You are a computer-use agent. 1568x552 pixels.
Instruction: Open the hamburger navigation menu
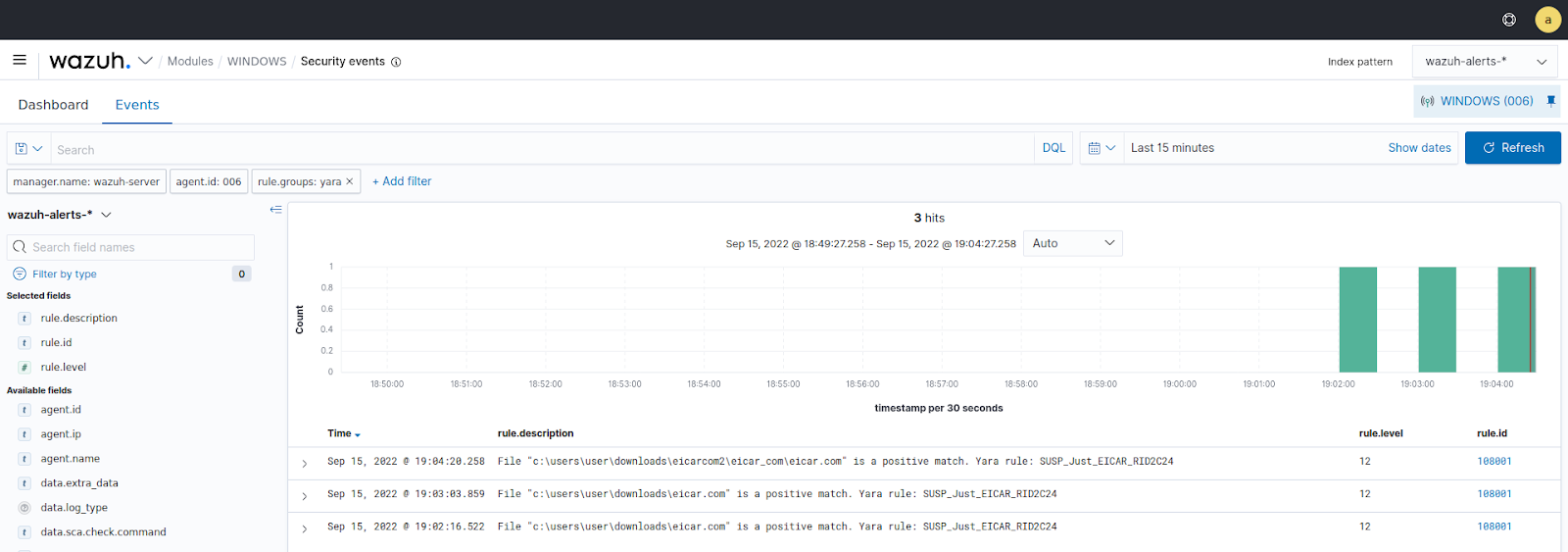(x=20, y=60)
